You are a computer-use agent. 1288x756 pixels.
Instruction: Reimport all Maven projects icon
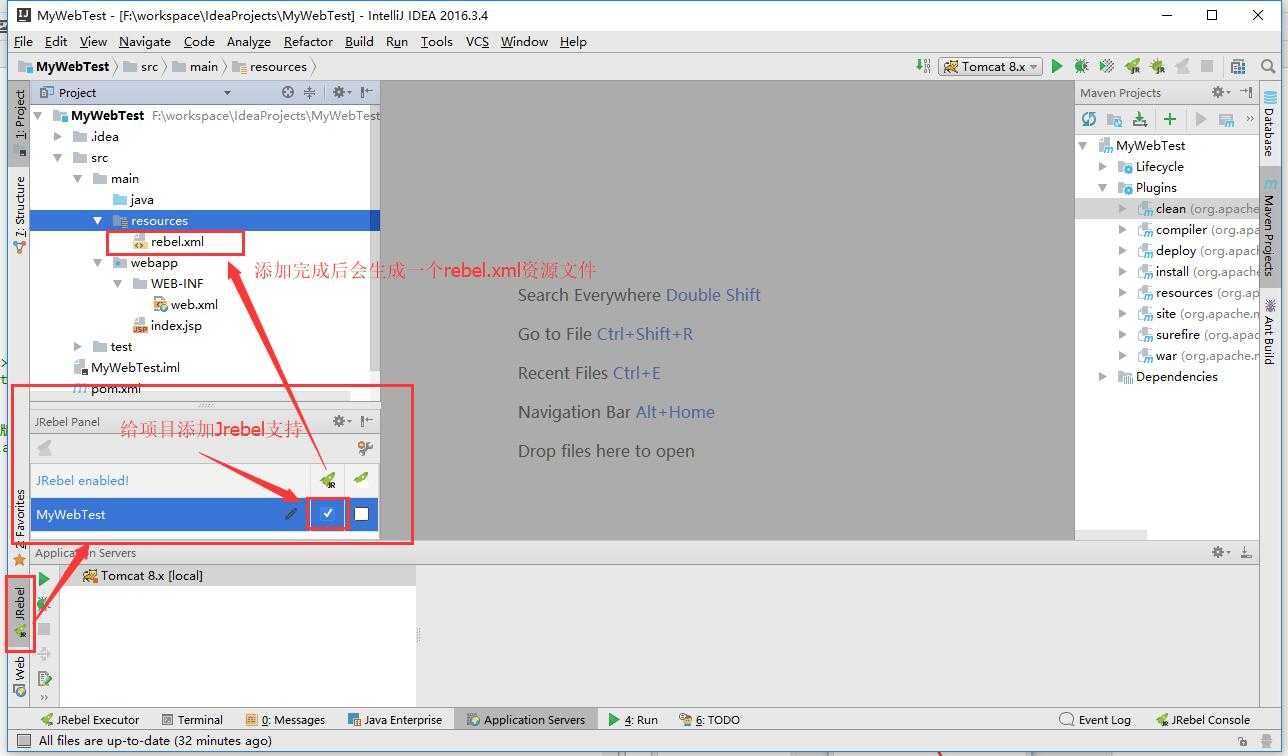(1089, 119)
